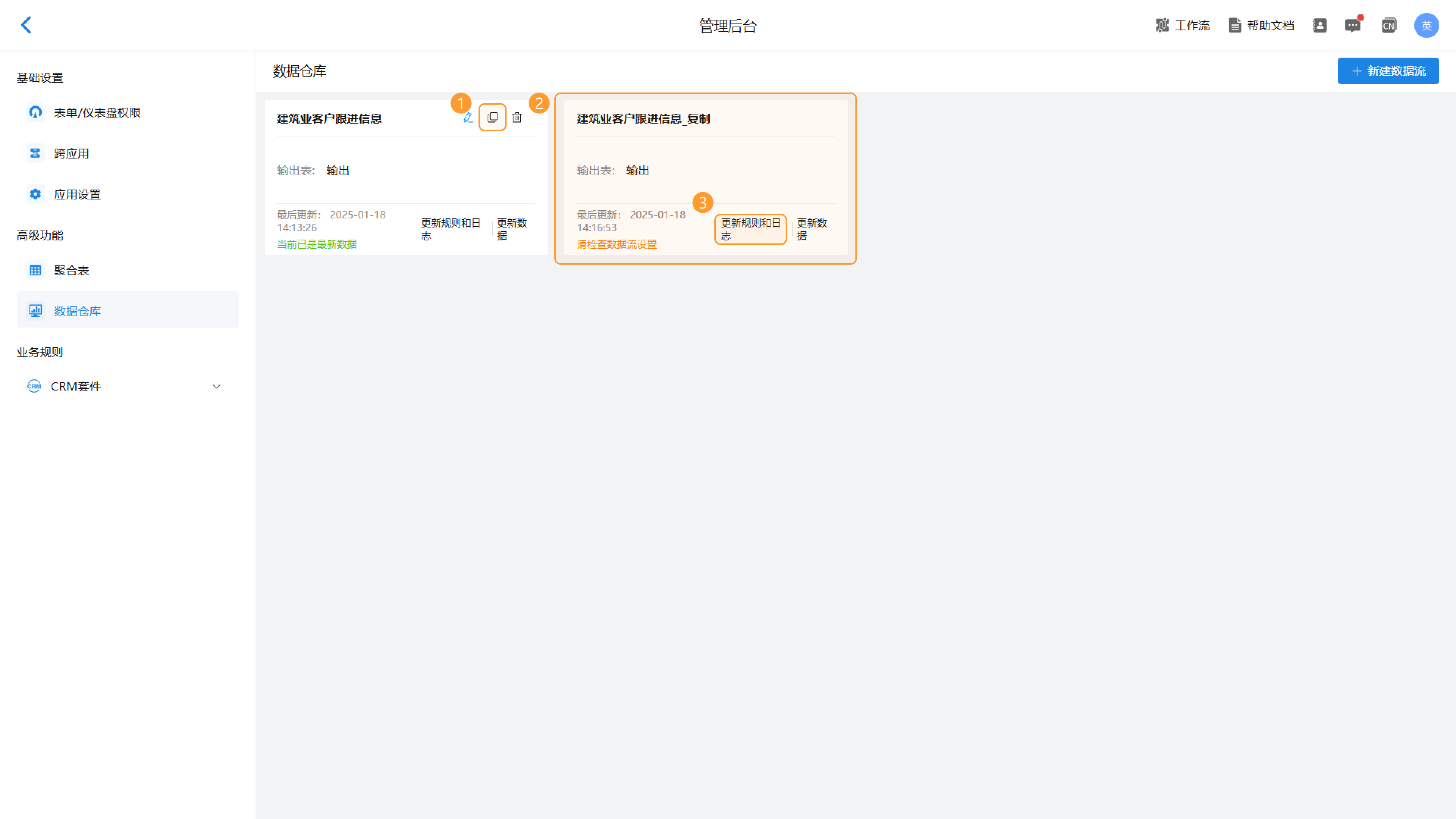Switch language via the CN icon
This screenshot has height=819, width=1456.
1389,25
